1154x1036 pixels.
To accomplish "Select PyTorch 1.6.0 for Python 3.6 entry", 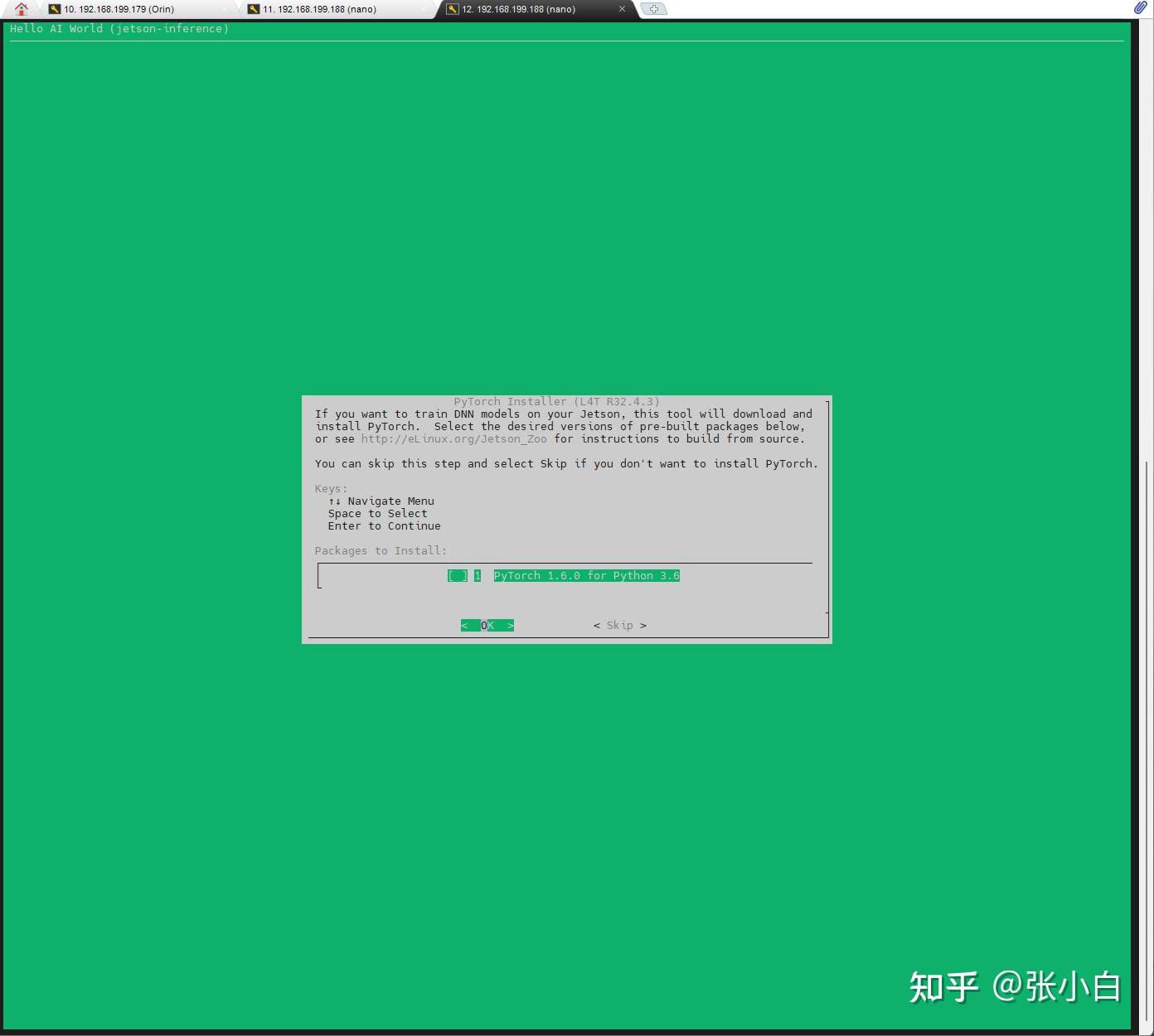I will point(587,575).
